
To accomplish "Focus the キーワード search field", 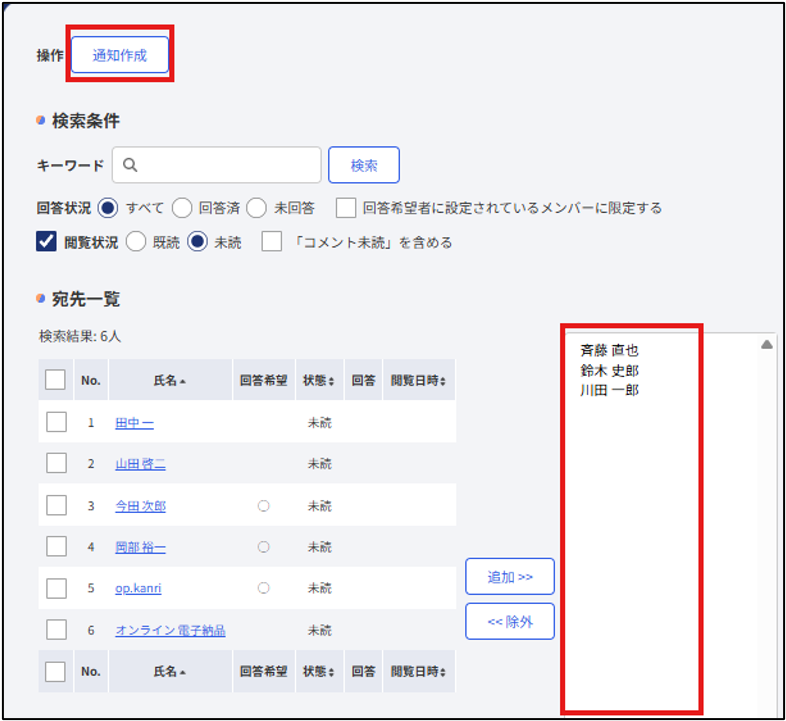I will pyautogui.click(x=217, y=165).
